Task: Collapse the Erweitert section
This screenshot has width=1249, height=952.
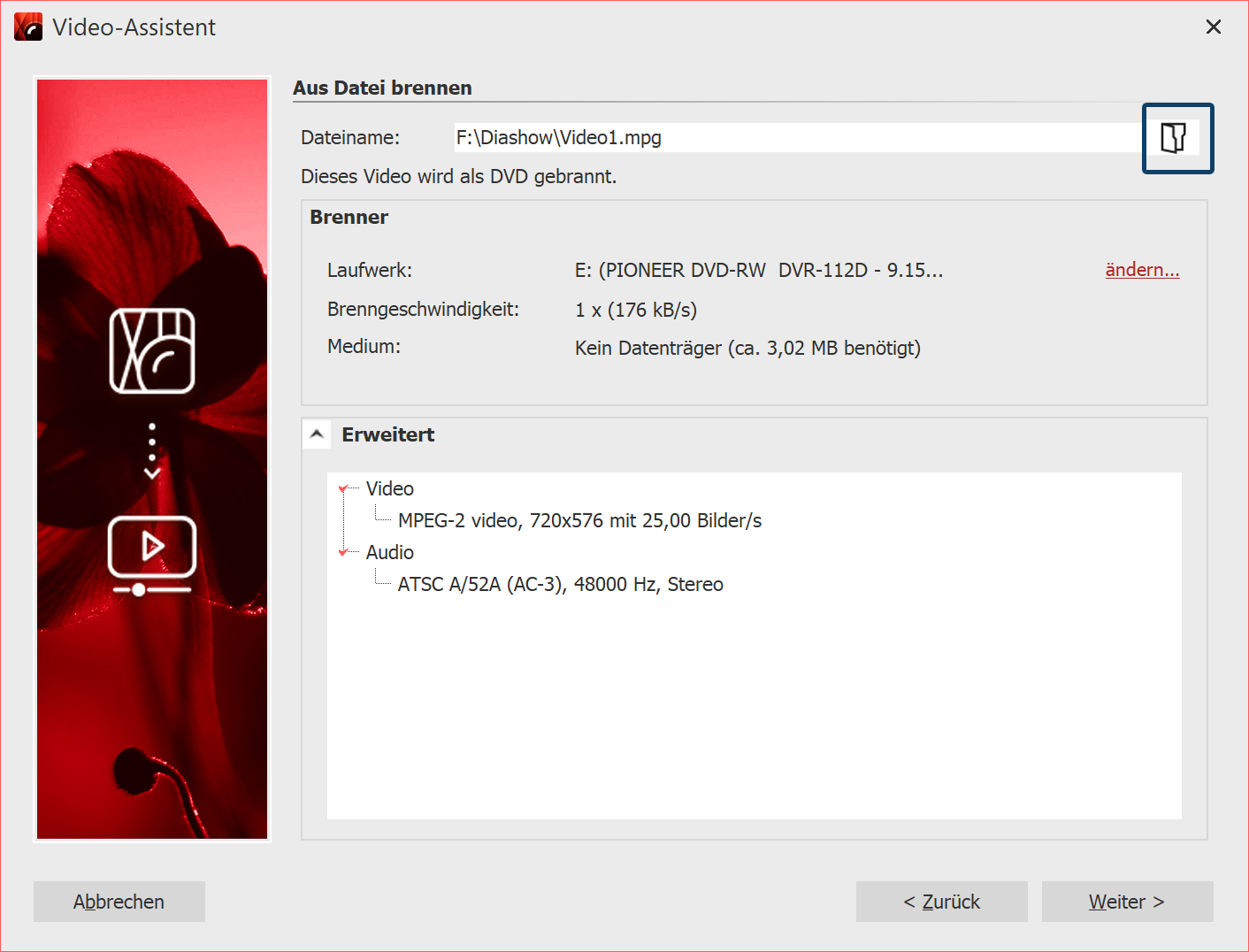Action: click(317, 434)
